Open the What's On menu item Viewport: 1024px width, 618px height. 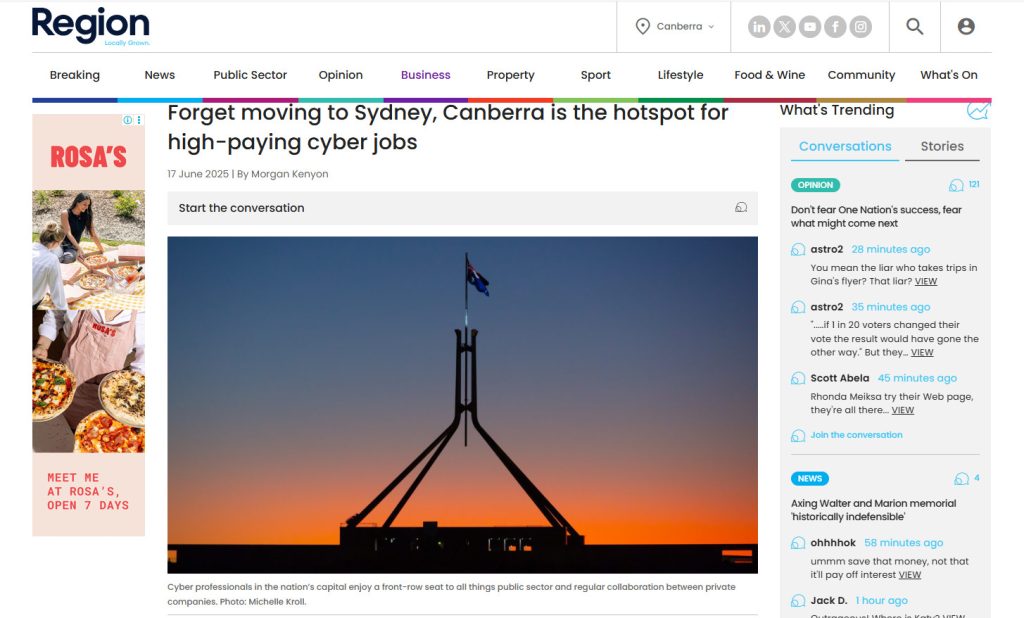point(949,75)
